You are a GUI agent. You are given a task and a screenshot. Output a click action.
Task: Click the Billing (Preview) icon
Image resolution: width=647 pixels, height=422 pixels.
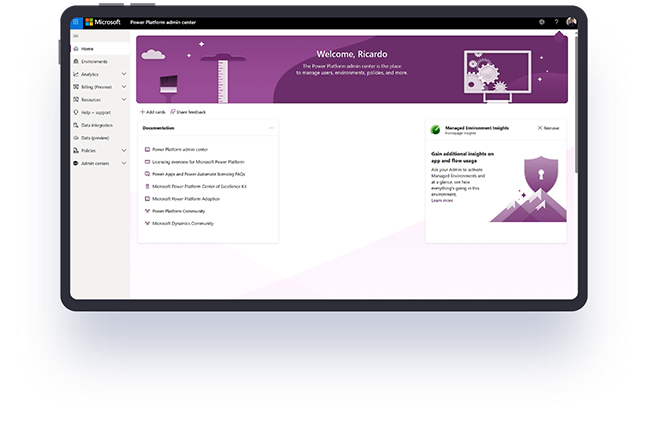(x=76, y=87)
